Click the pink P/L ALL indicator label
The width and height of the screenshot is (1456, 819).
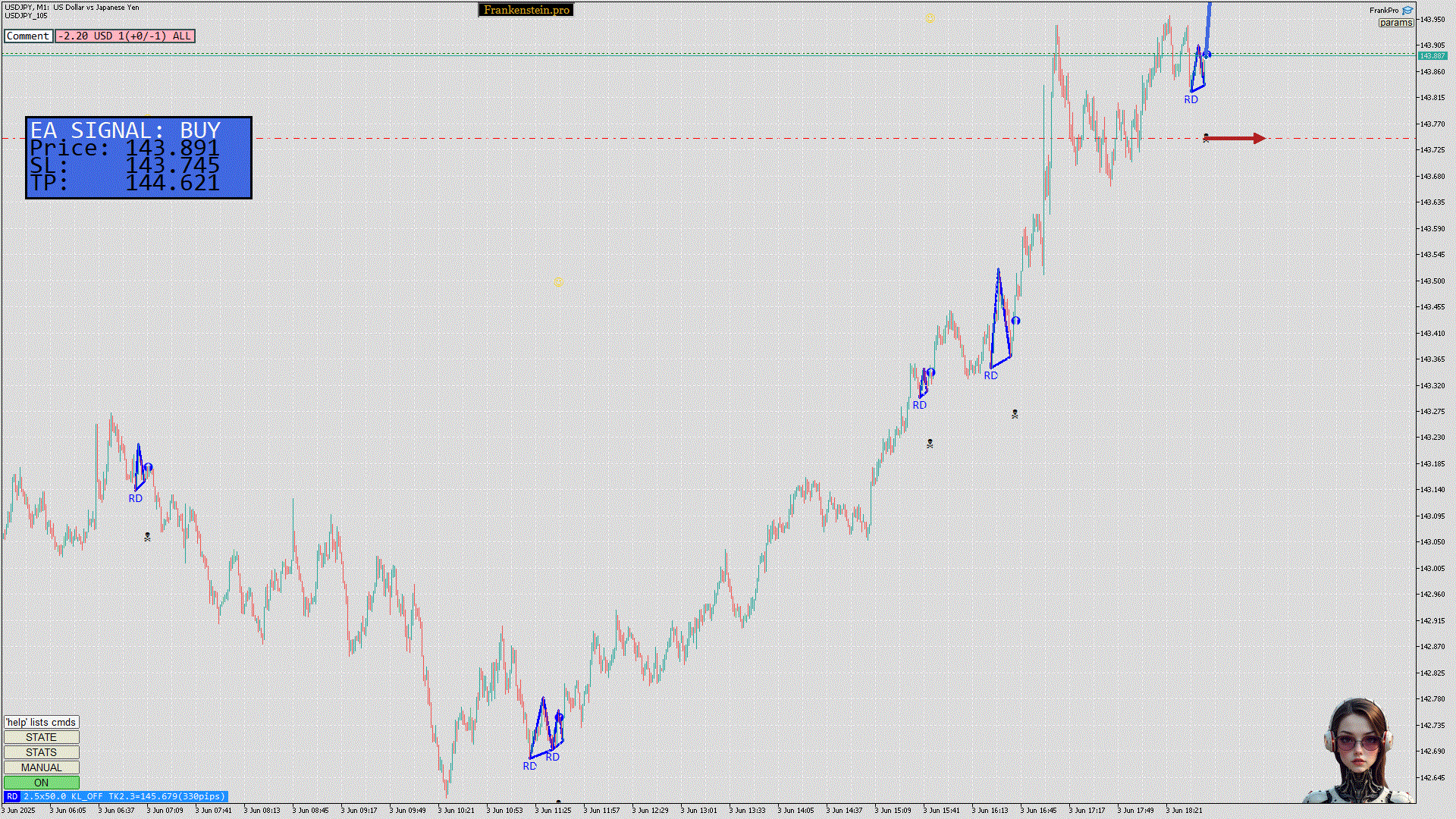point(124,36)
